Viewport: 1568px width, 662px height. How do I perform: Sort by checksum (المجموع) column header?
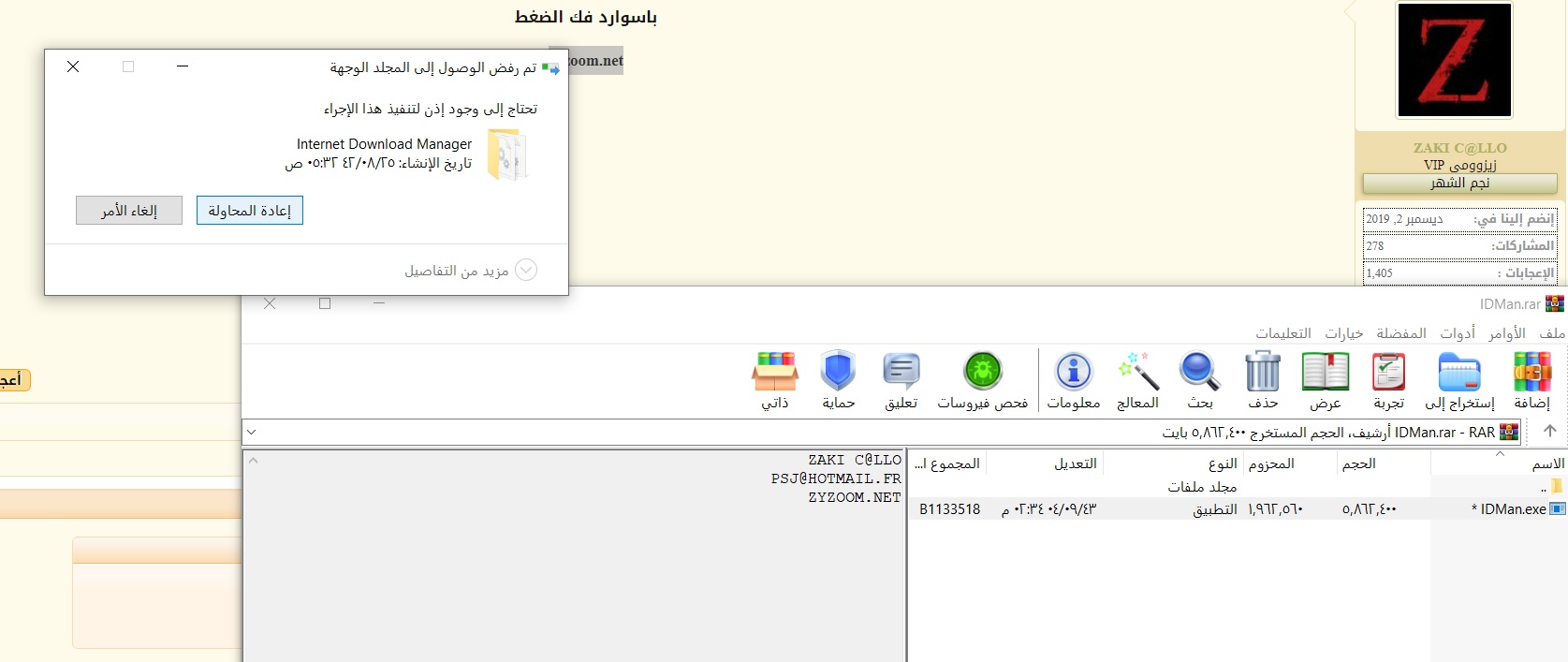[x=946, y=463]
